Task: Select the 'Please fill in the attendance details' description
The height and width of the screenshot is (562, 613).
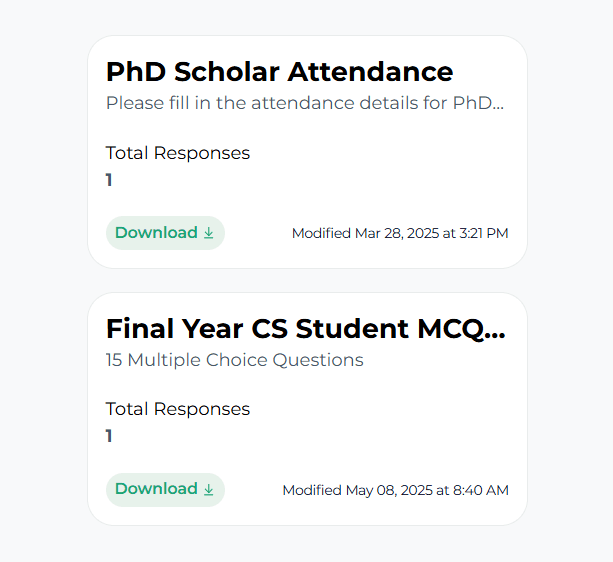Action: (x=305, y=103)
